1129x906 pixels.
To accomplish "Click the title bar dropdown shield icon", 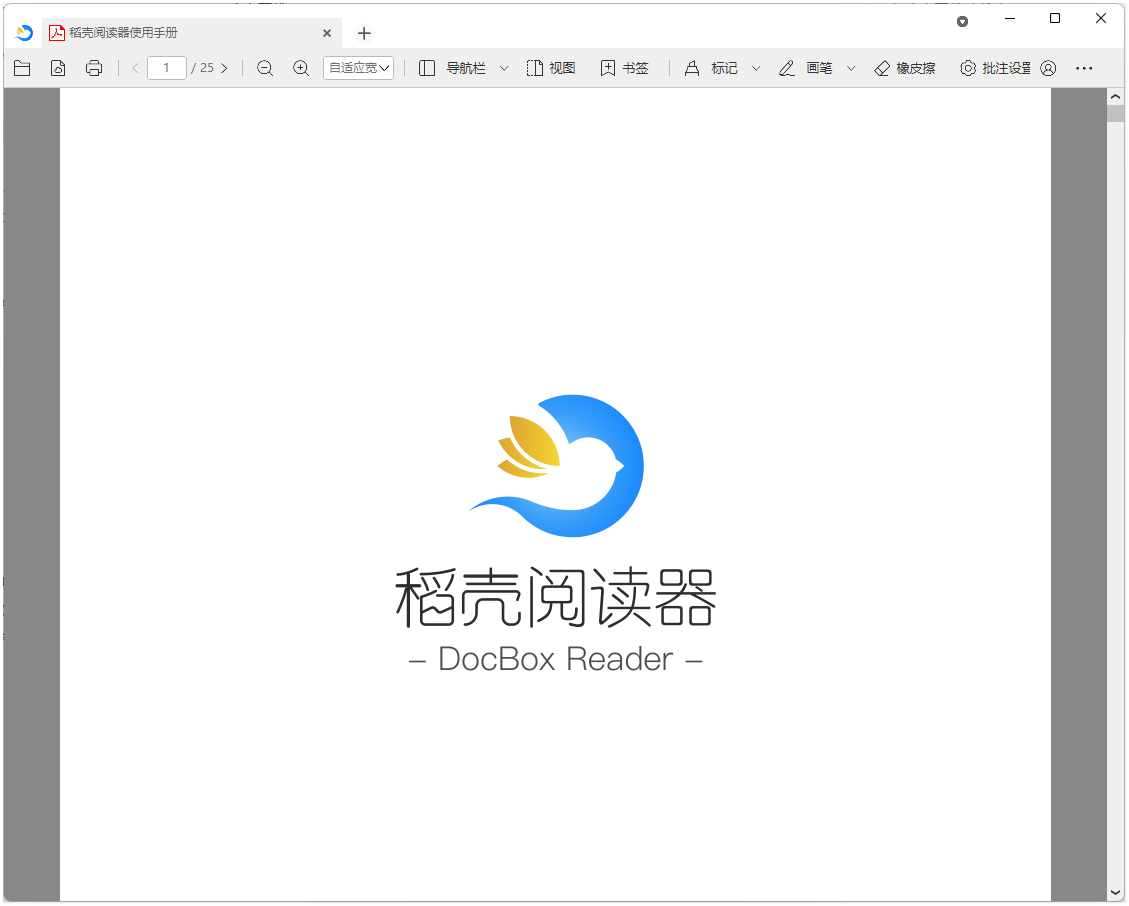I will tap(963, 22).
